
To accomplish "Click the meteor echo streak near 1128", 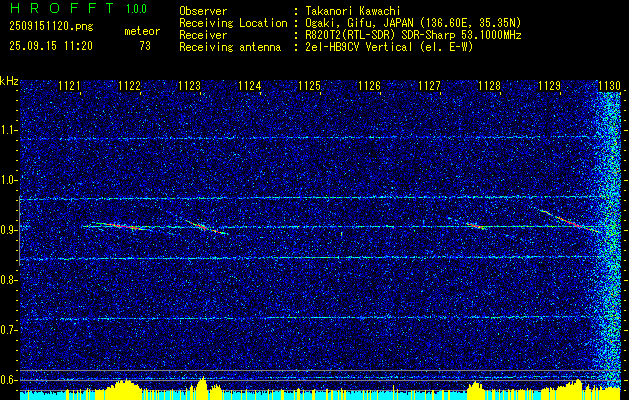I will [x=476, y=226].
